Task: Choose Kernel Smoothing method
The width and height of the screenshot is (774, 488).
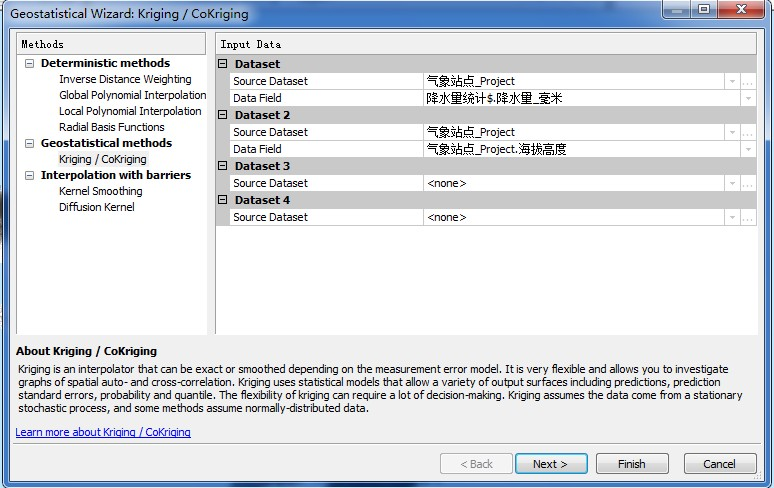Action: [100, 192]
